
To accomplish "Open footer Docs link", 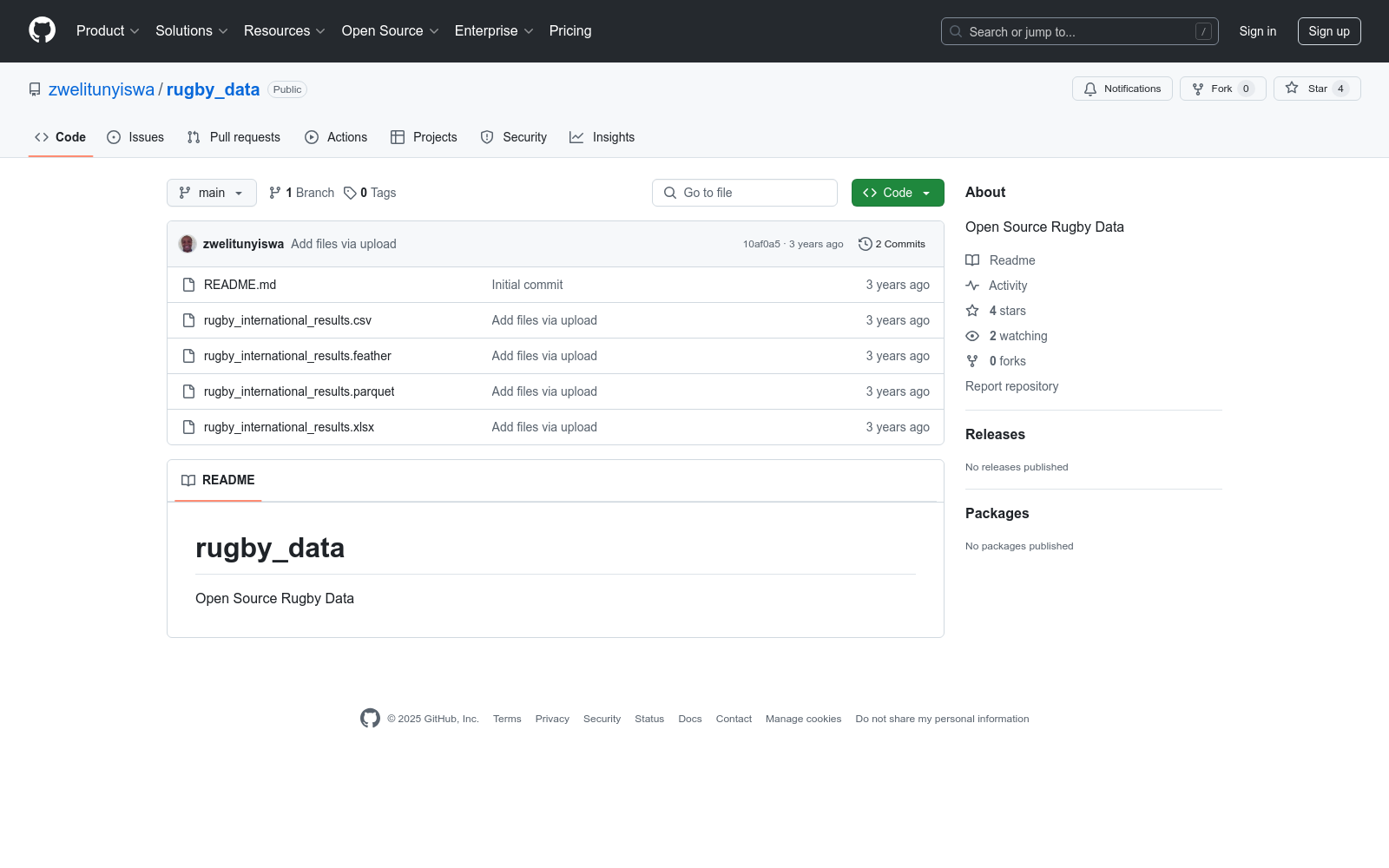I will click(x=690, y=719).
